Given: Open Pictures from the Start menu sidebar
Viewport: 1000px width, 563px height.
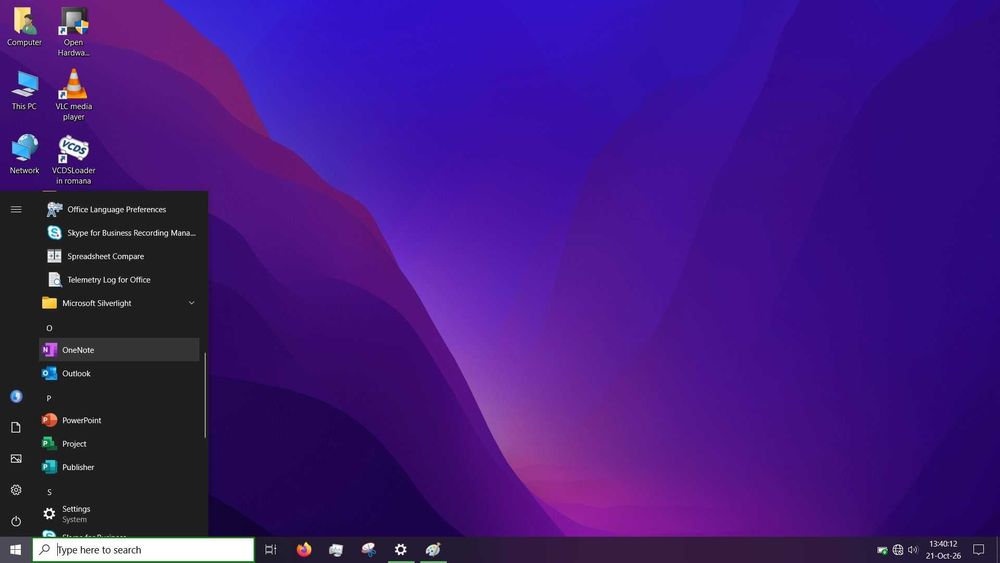Looking at the screenshot, I should point(16,458).
